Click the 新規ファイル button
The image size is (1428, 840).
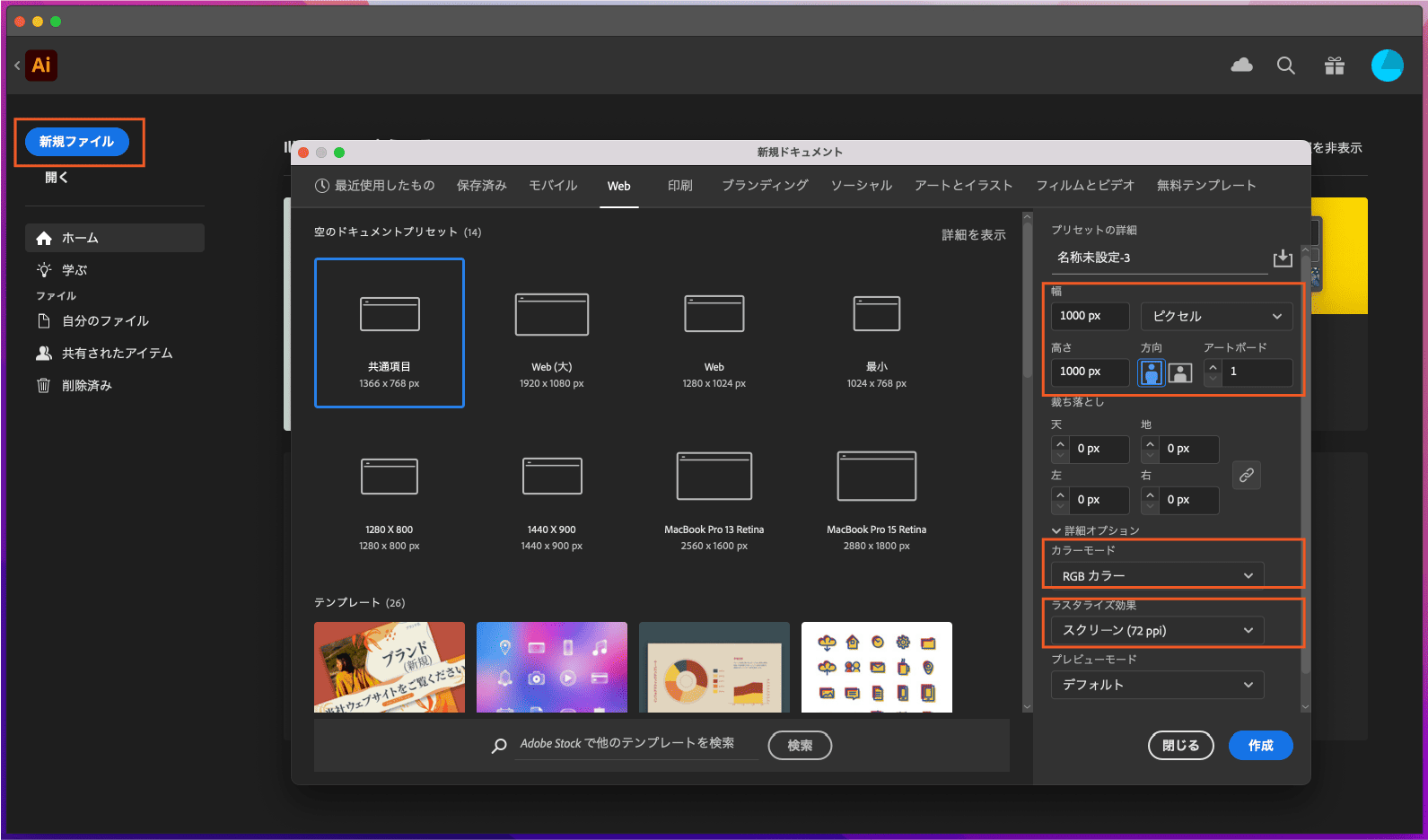coord(77,142)
